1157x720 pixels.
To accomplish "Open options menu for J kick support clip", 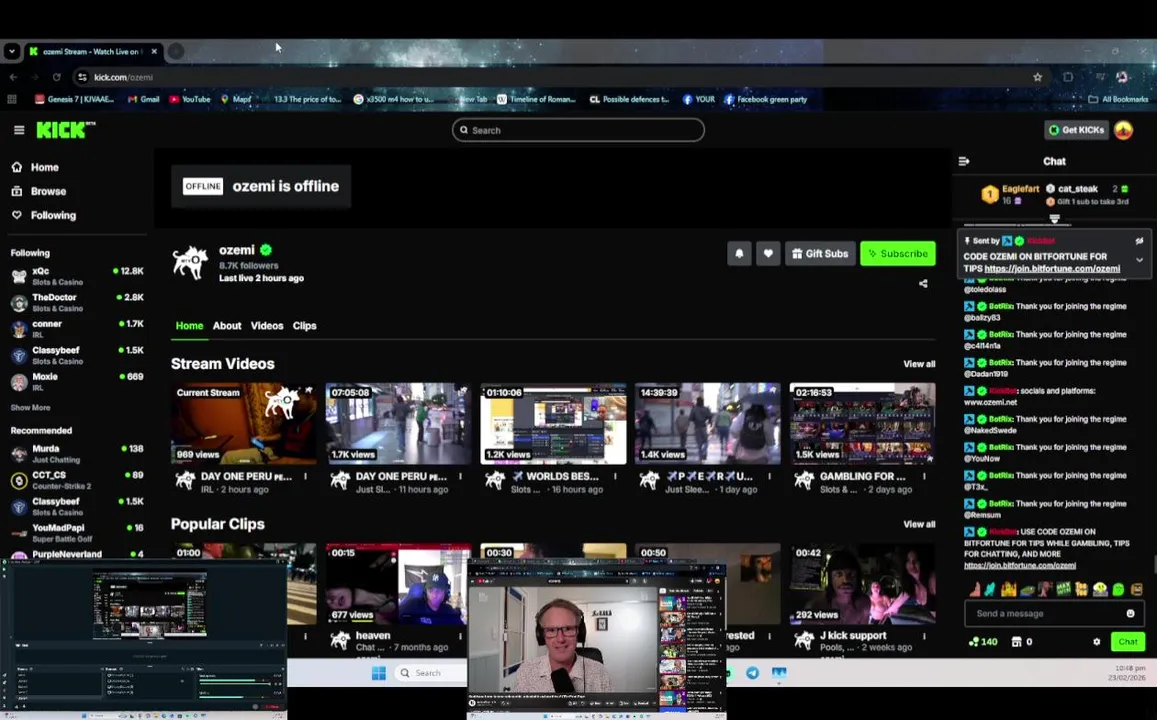I will pyautogui.click(x=925, y=635).
